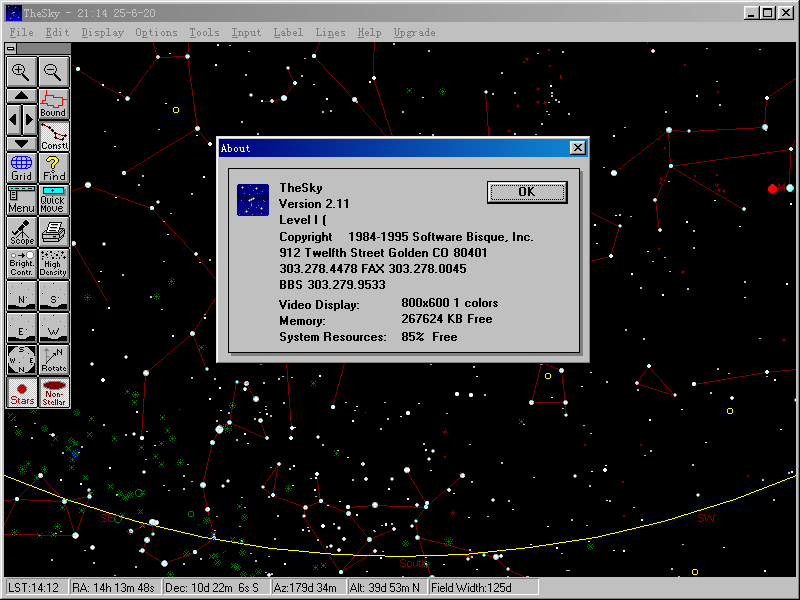Open the toolbox control menu box
The image size is (800, 600).
click(11, 48)
